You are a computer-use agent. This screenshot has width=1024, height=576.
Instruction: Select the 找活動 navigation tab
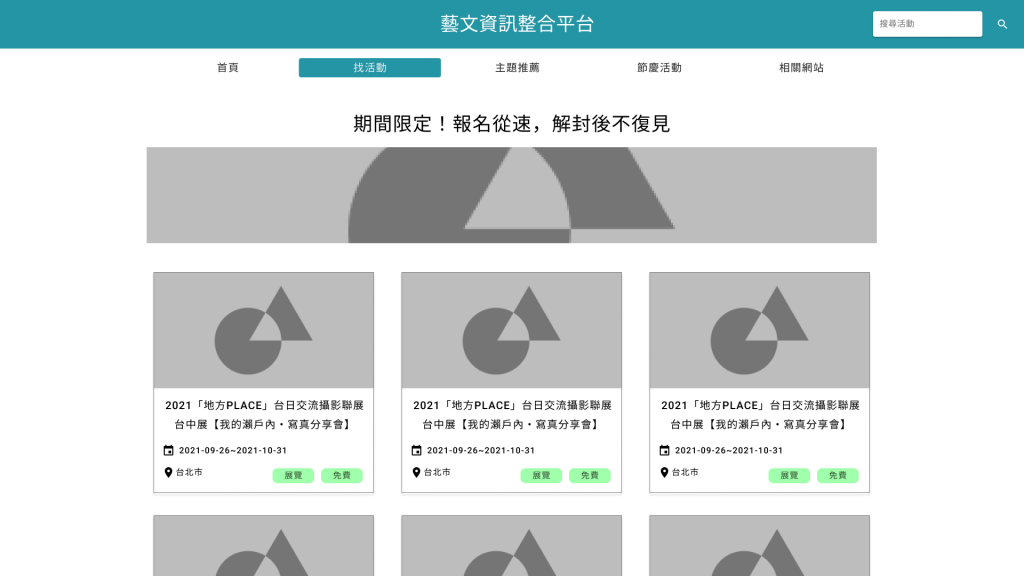(370, 68)
